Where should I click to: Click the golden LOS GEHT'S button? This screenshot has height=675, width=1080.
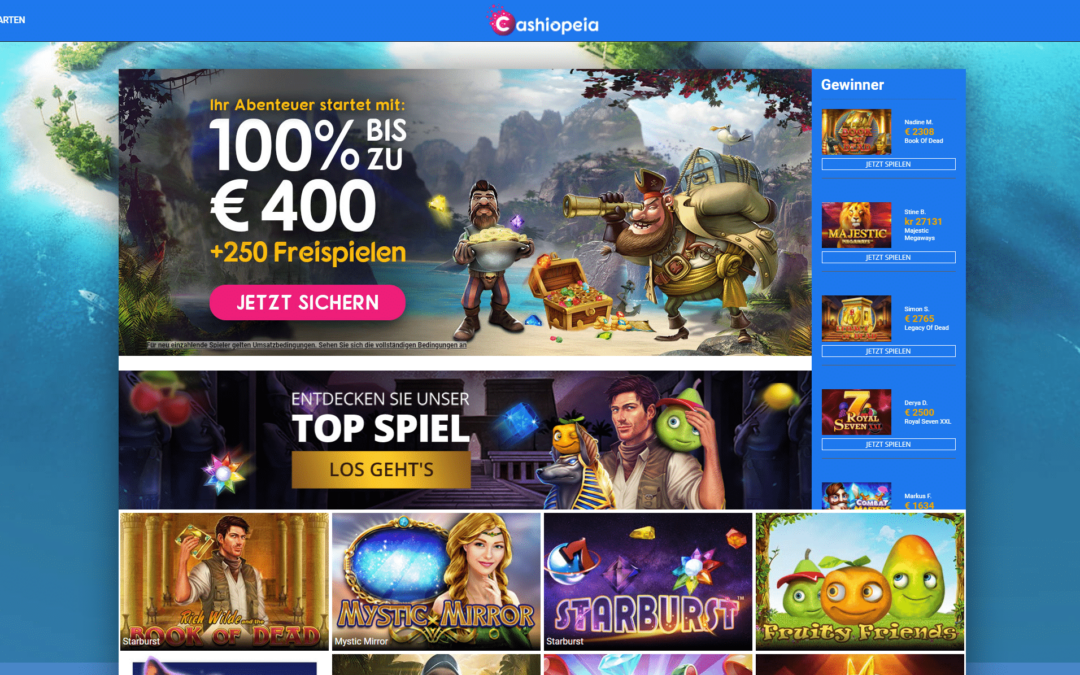(x=382, y=470)
